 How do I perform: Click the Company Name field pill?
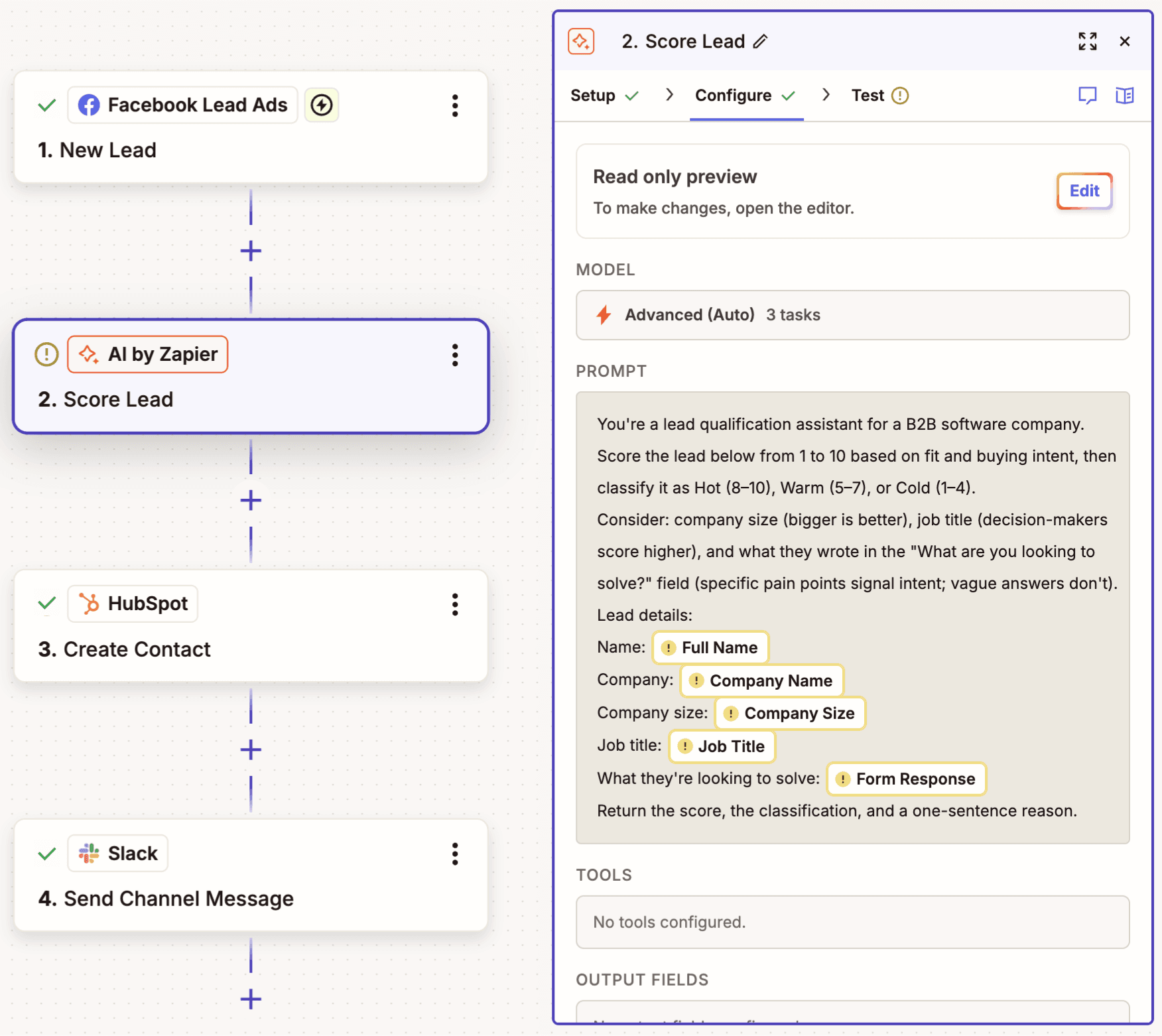[761, 680]
